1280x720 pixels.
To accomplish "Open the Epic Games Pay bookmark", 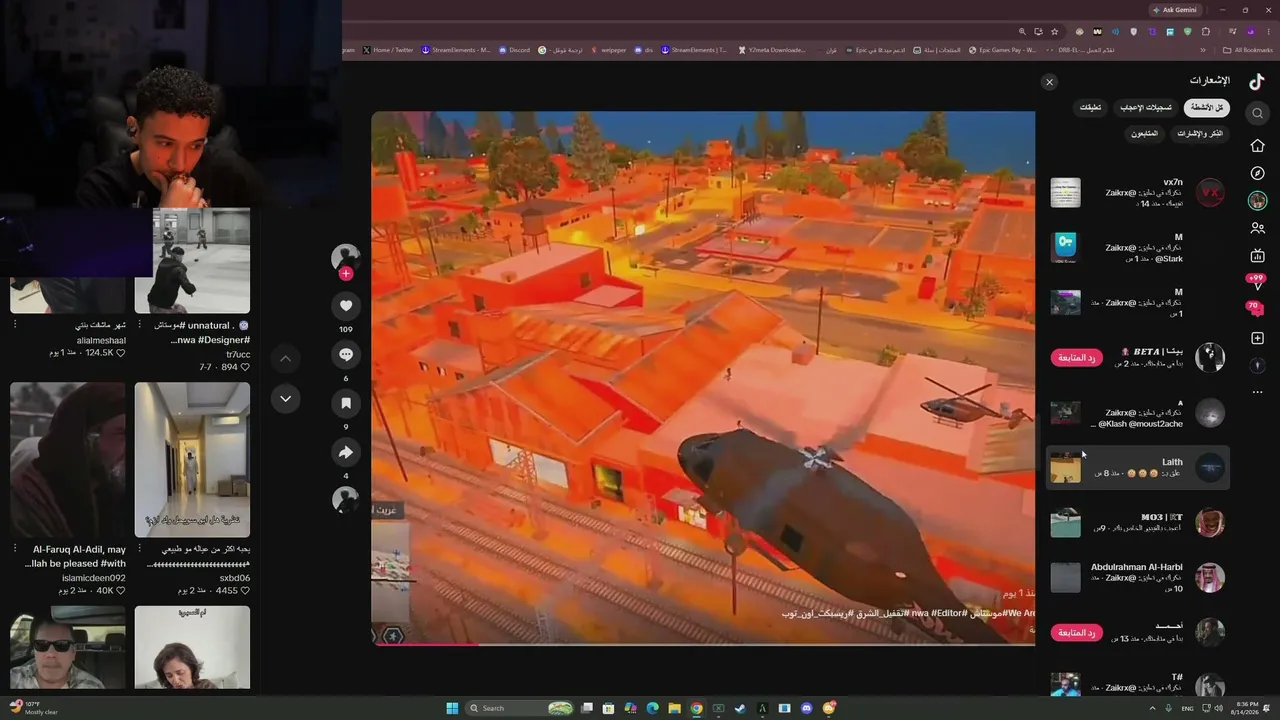I will tap(1001, 50).
